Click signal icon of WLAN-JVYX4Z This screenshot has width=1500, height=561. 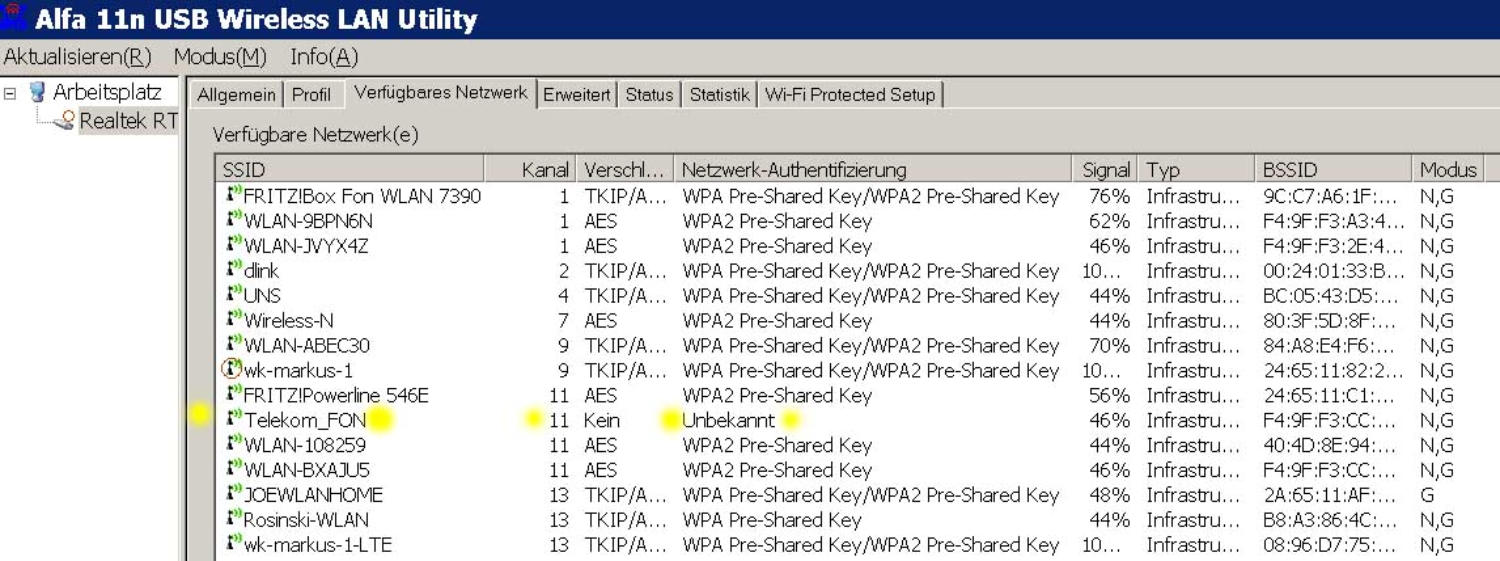[234, 245]
